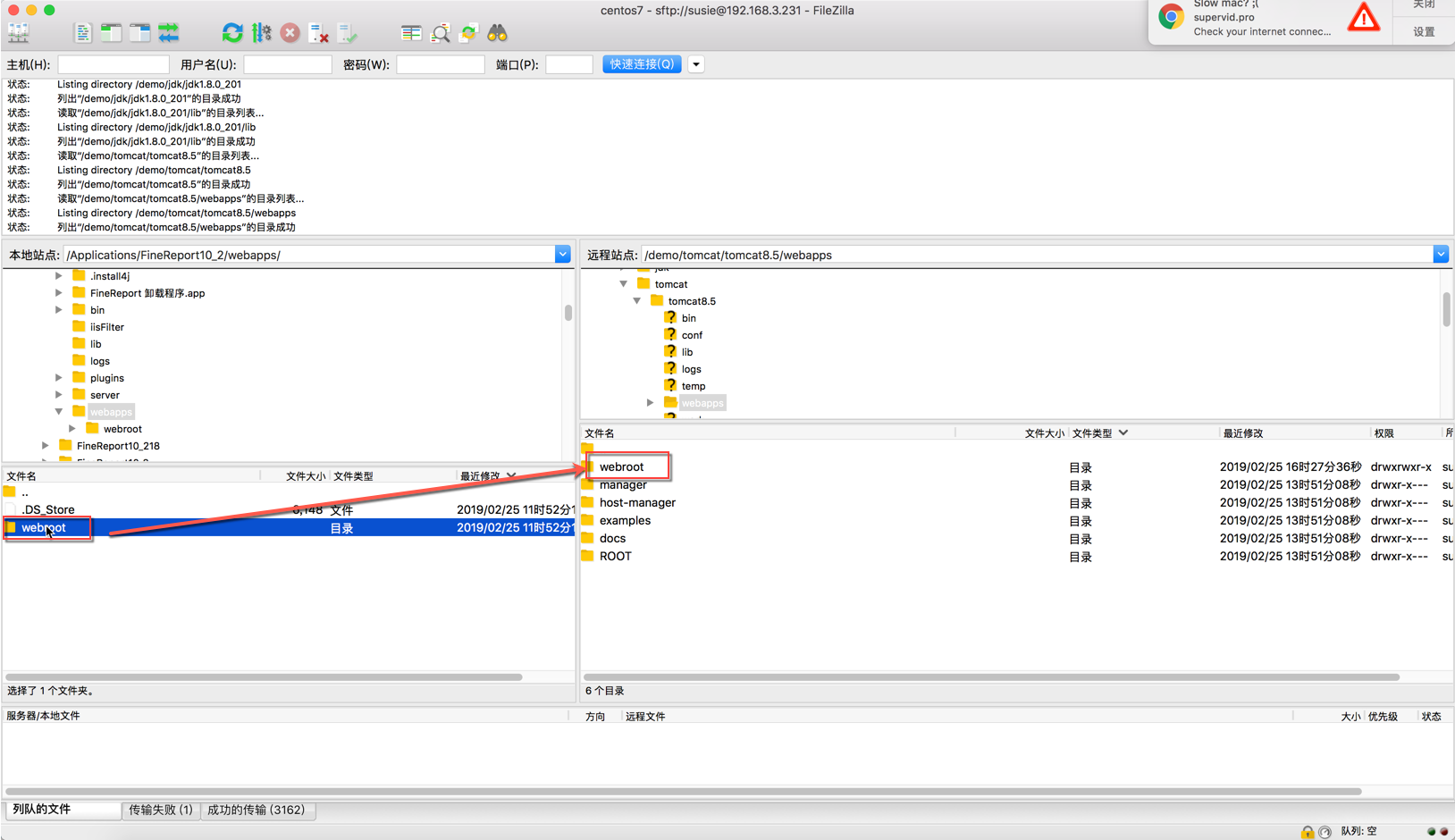
Task: Select the docs remote folder
Action: coord(612,539)
